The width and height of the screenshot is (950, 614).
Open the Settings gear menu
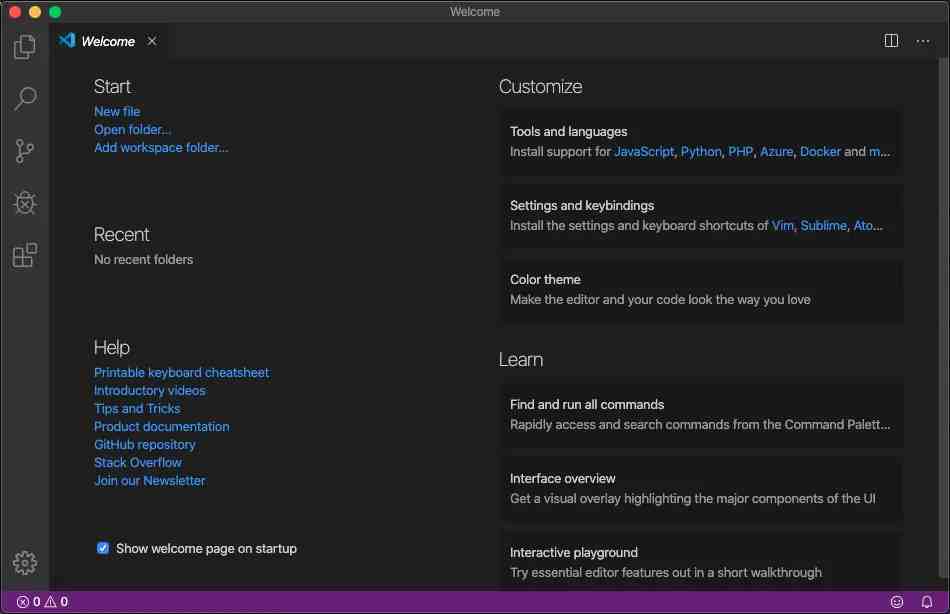coord(24,562)
